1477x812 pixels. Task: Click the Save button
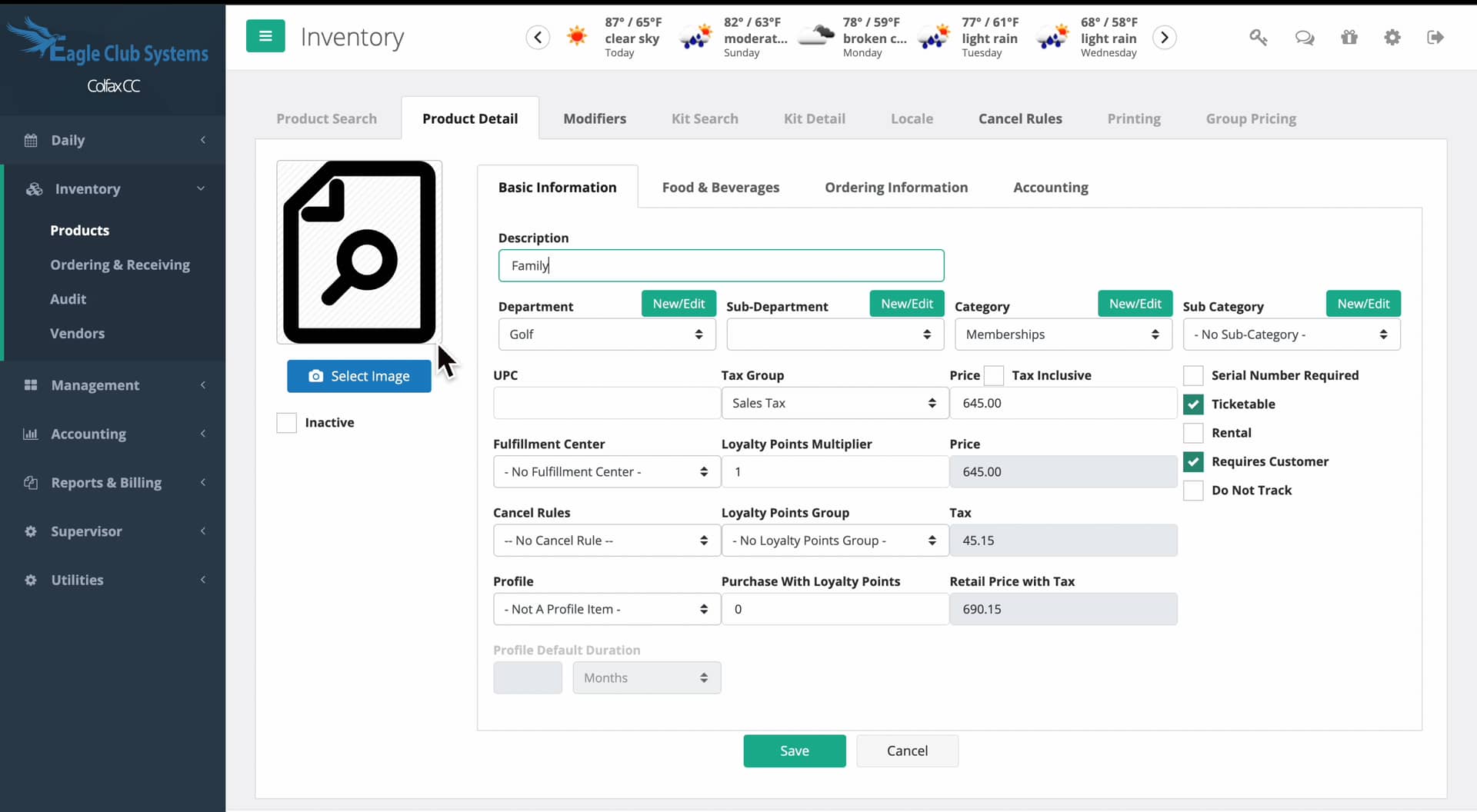click(795, 750)
